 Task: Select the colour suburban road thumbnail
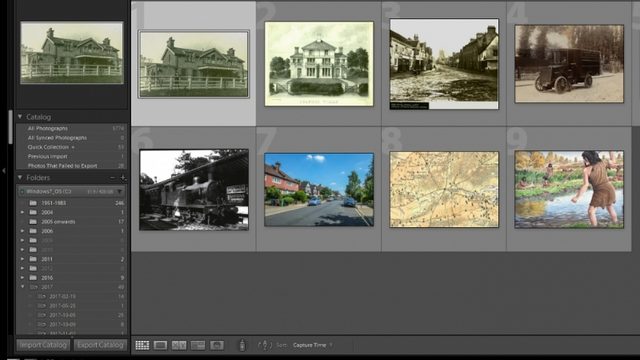[319, 190]
